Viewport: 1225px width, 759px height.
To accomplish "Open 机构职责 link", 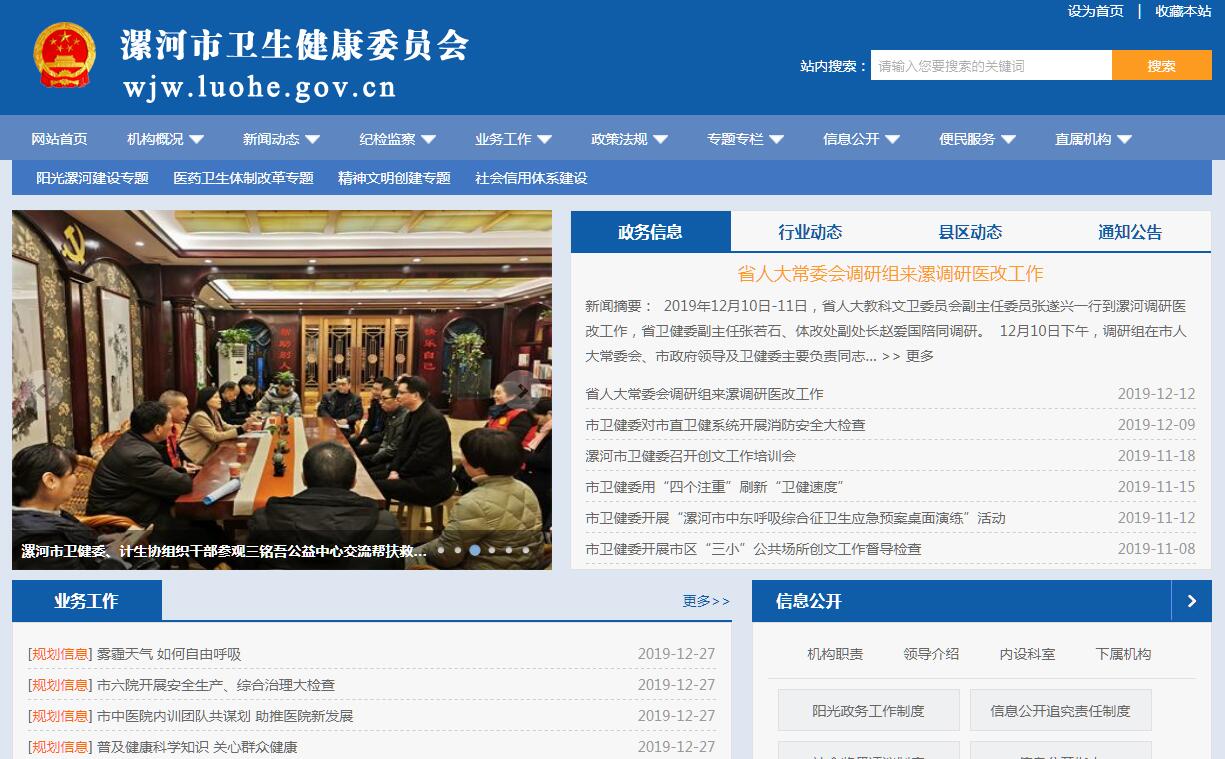I will (x=835, y=654).
